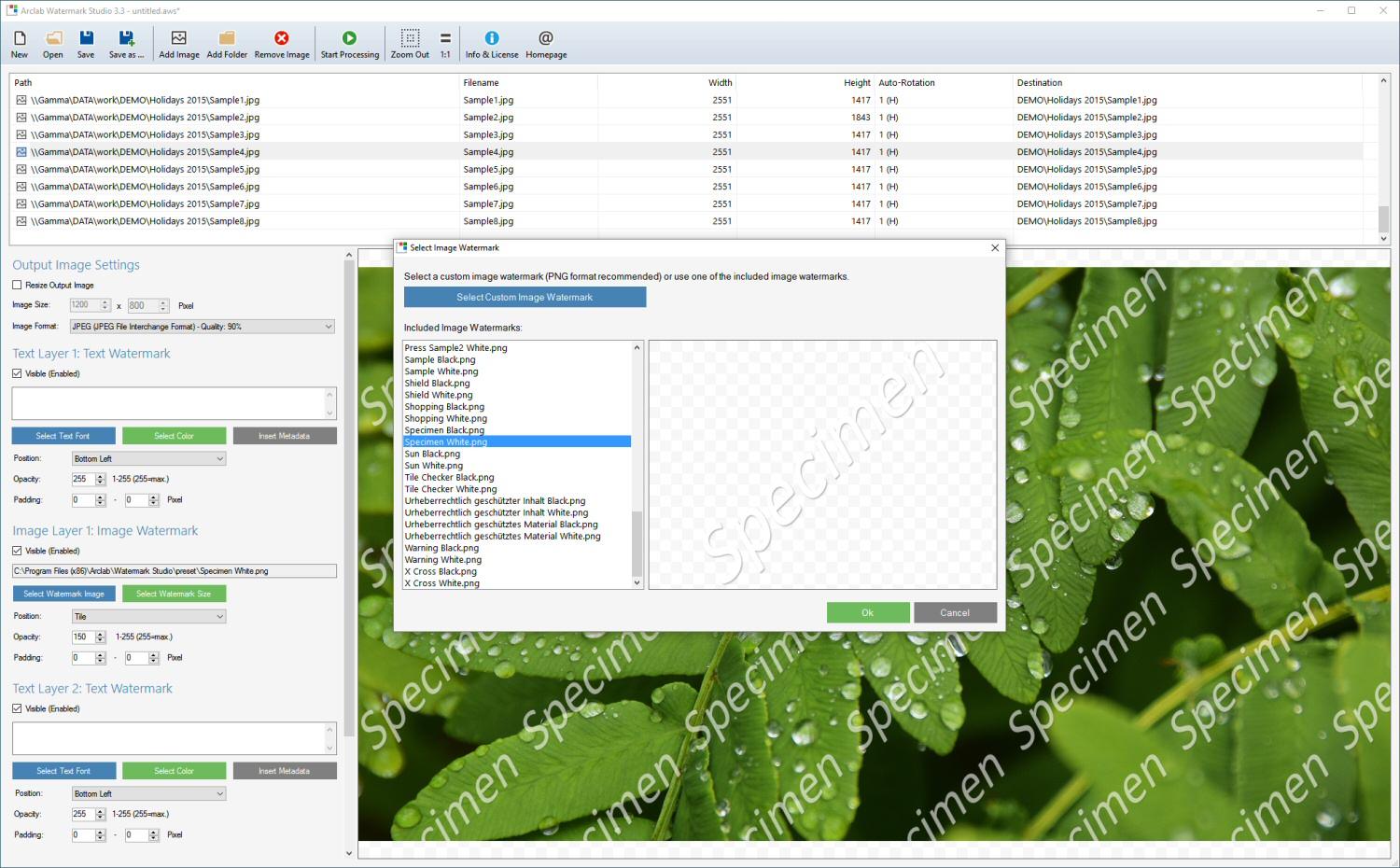Image resolution: width=1400 pixels, height=868 pixels.
Task: Set preview to 1:1 scale
Action: tap(445, 44)
